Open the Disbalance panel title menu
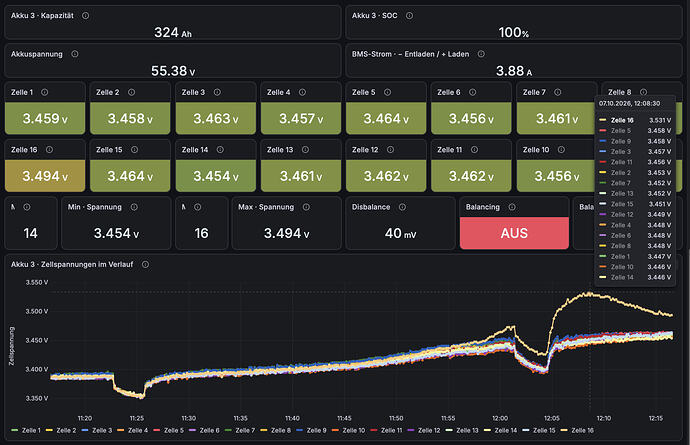The width and height of the screenshot is (690, 445). pos(371,207)
